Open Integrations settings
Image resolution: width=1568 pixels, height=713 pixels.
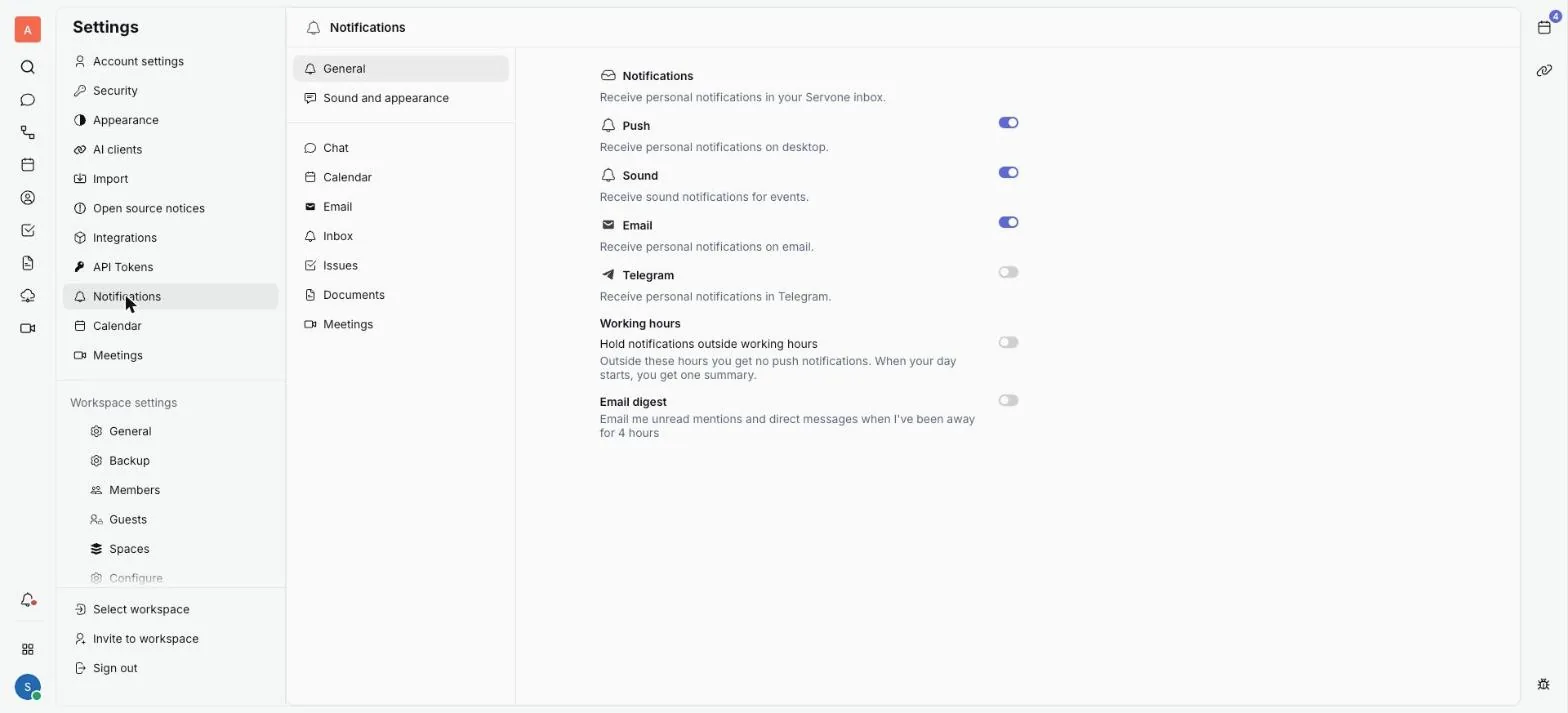(x=170, y=238)
